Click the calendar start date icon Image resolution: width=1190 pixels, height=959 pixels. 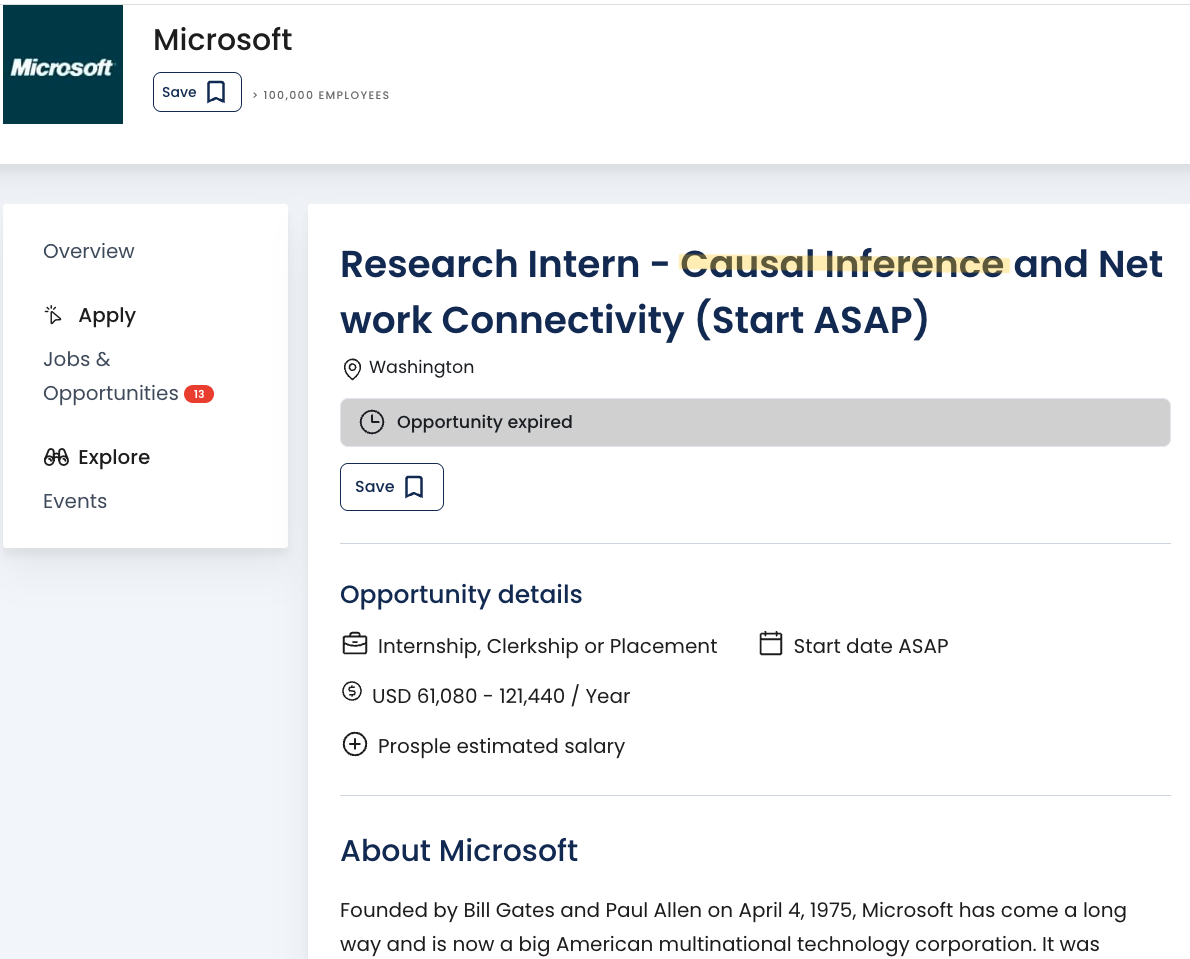[770, 644]
